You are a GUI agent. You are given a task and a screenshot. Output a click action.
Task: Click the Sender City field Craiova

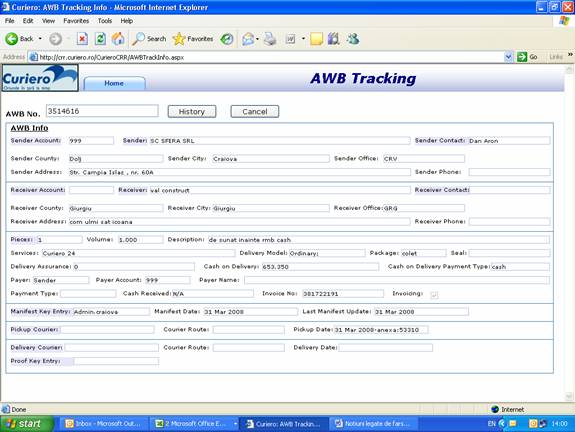(x=271, y=159)
